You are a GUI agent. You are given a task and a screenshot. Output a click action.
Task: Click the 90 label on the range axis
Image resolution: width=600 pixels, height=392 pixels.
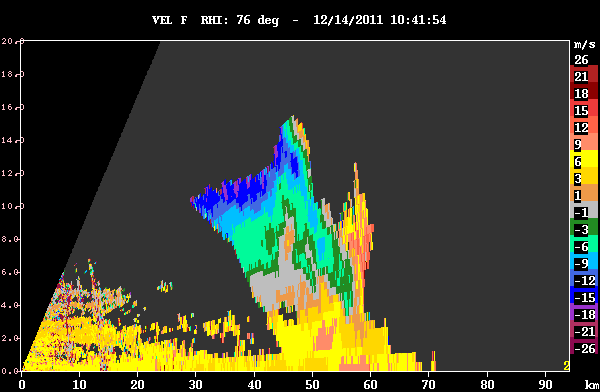545,384
